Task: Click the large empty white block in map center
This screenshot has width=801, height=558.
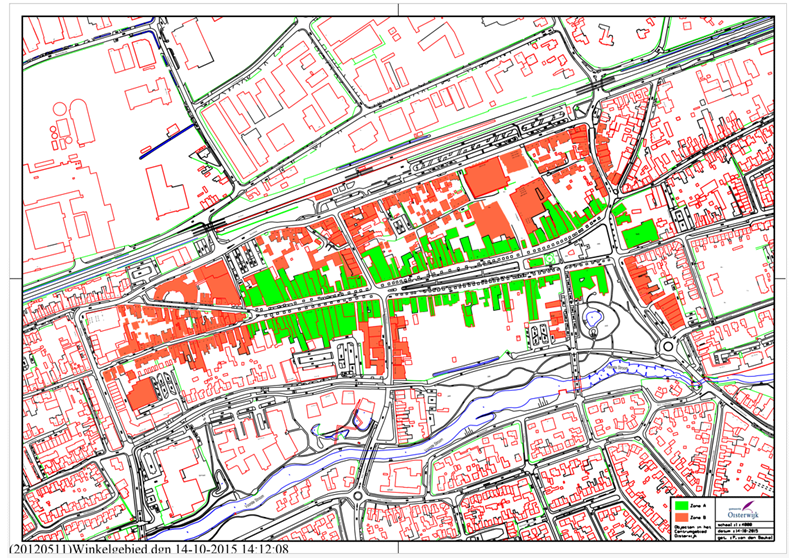Action: point(450,340)
